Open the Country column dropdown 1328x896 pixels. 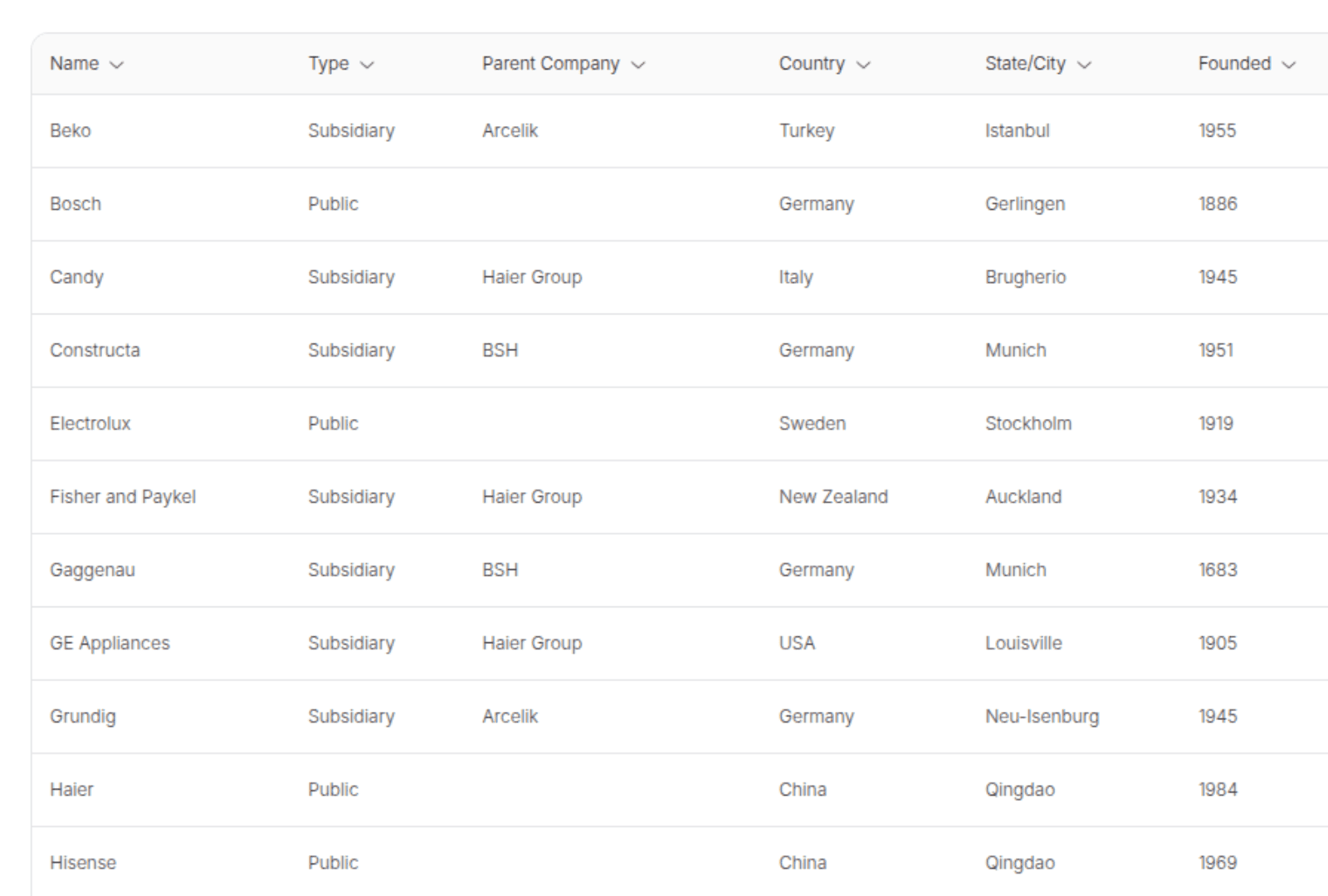pos(863,63)
